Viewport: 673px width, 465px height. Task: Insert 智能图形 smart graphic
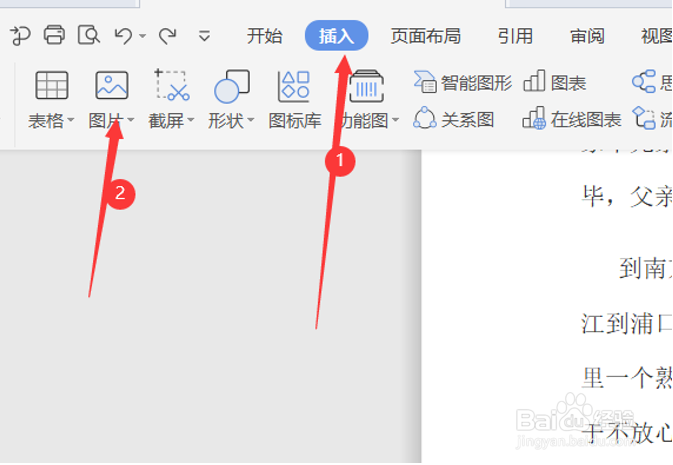463,82
